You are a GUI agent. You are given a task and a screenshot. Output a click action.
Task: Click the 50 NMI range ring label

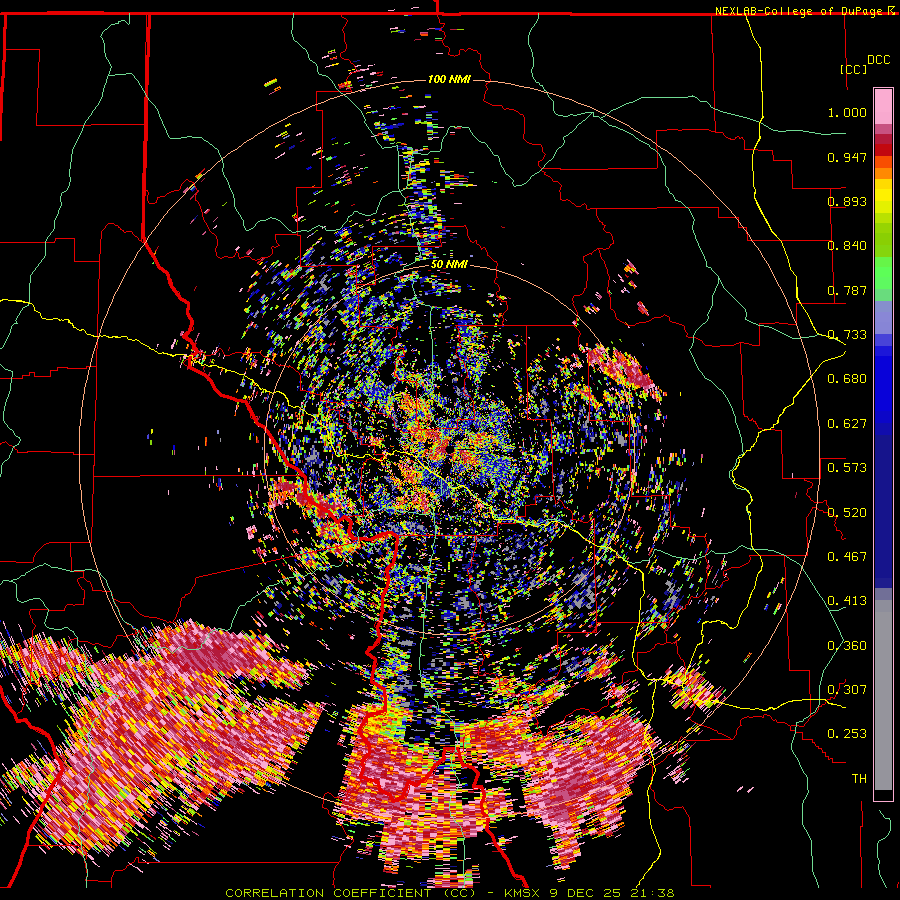click(x=449, y=265)
